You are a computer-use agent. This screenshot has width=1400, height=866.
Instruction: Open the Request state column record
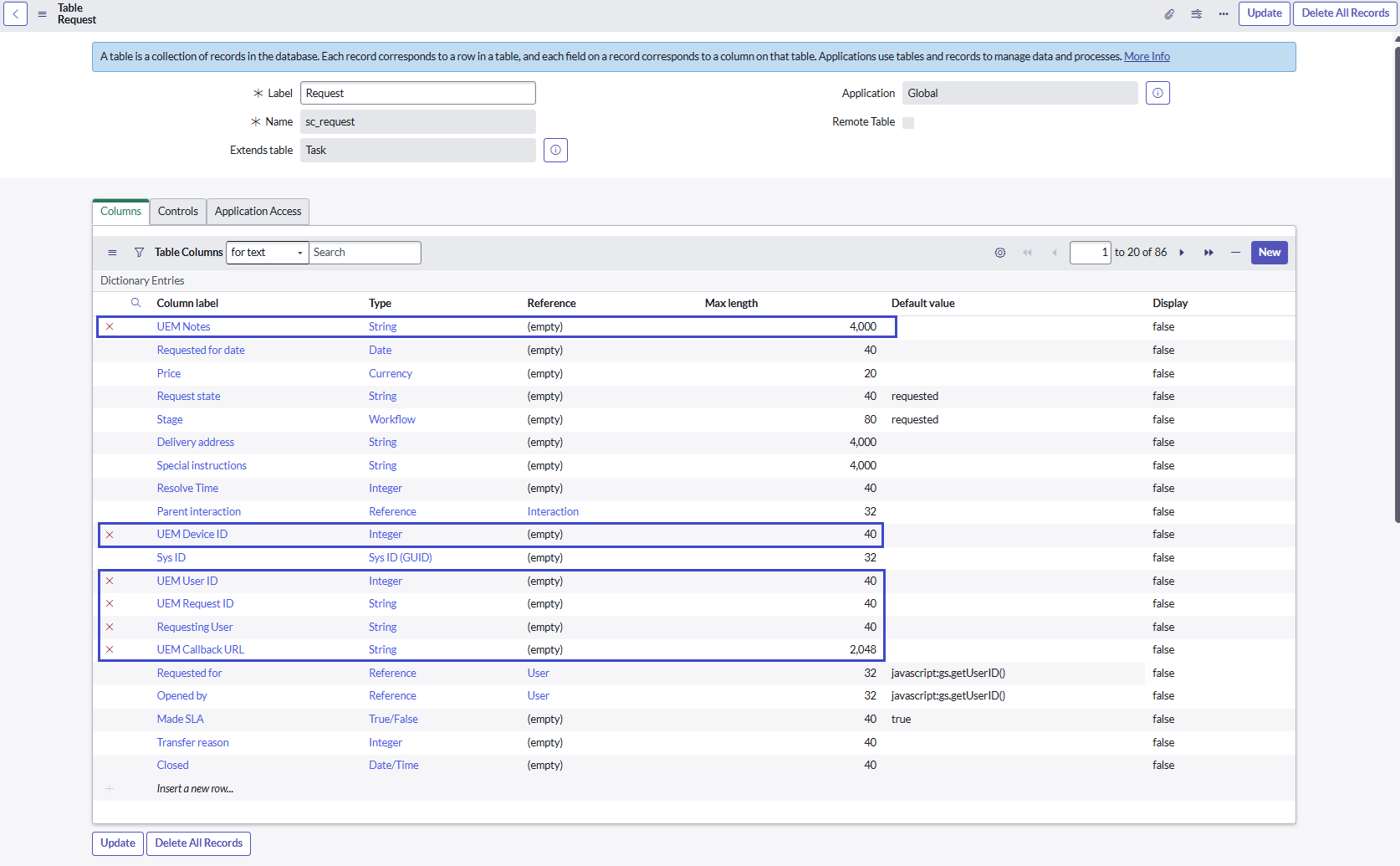189,397
